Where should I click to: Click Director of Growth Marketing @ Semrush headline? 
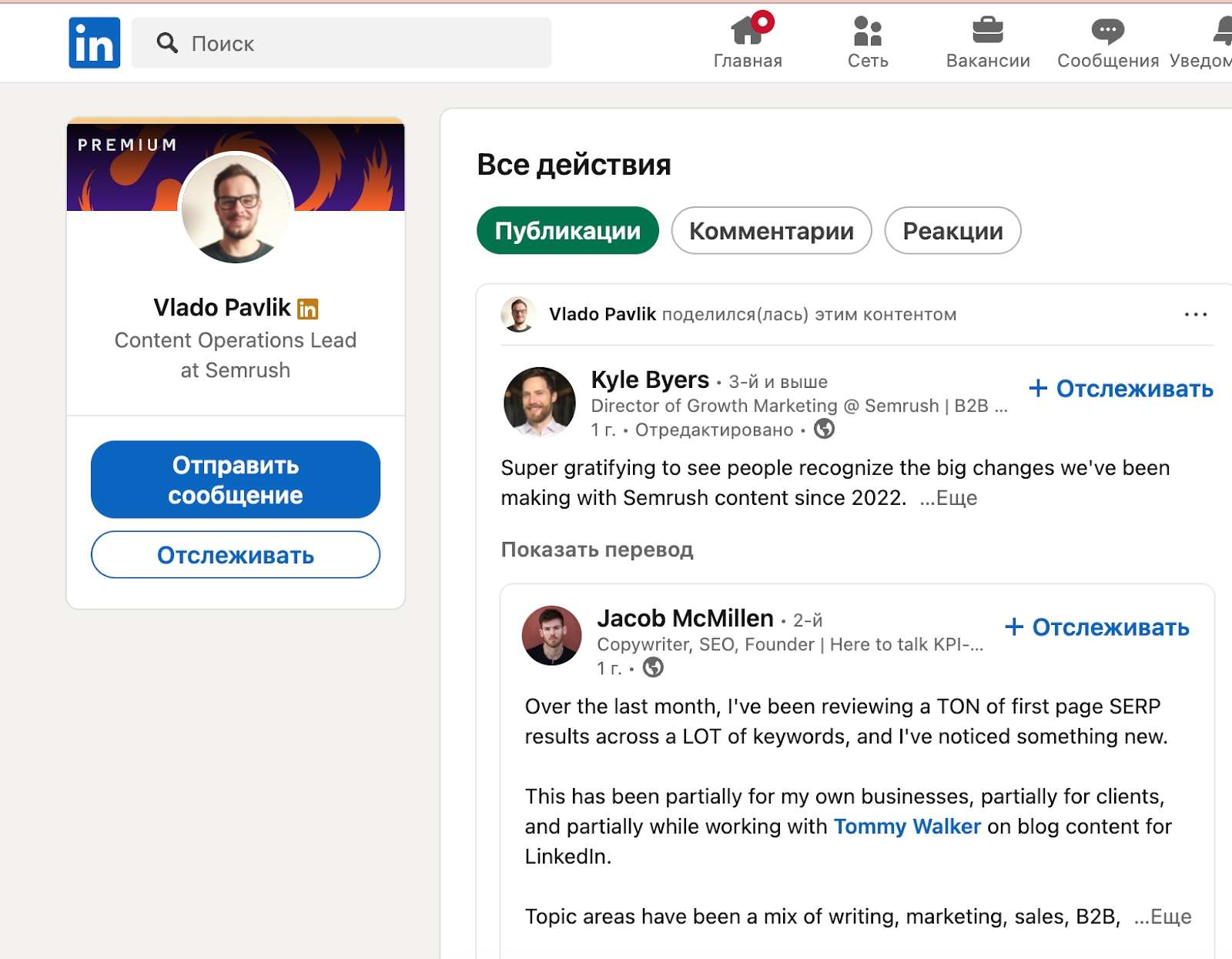798,406
